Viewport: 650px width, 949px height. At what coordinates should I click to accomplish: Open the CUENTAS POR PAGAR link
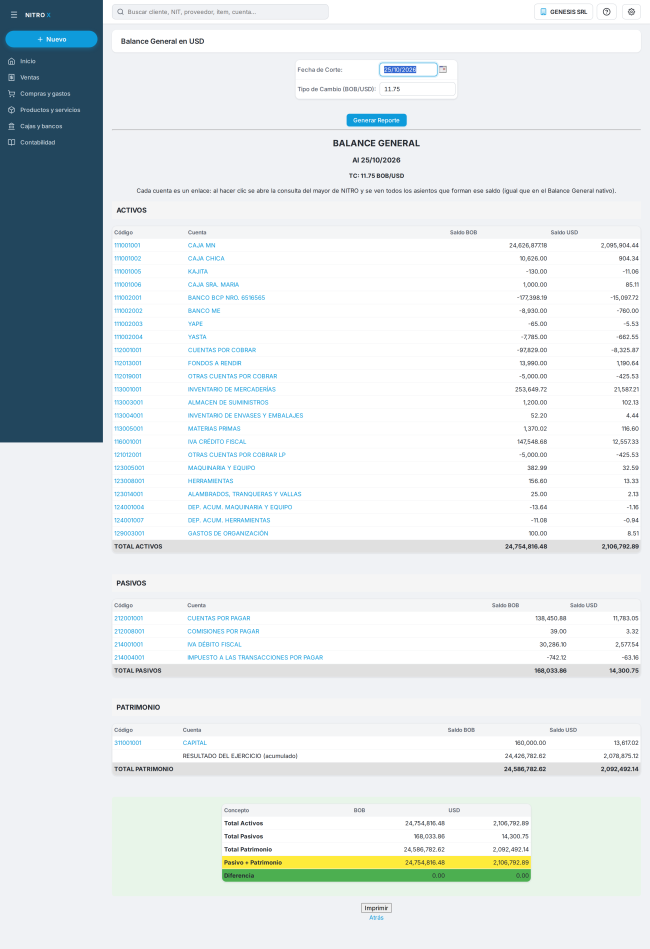pos(218,619)
